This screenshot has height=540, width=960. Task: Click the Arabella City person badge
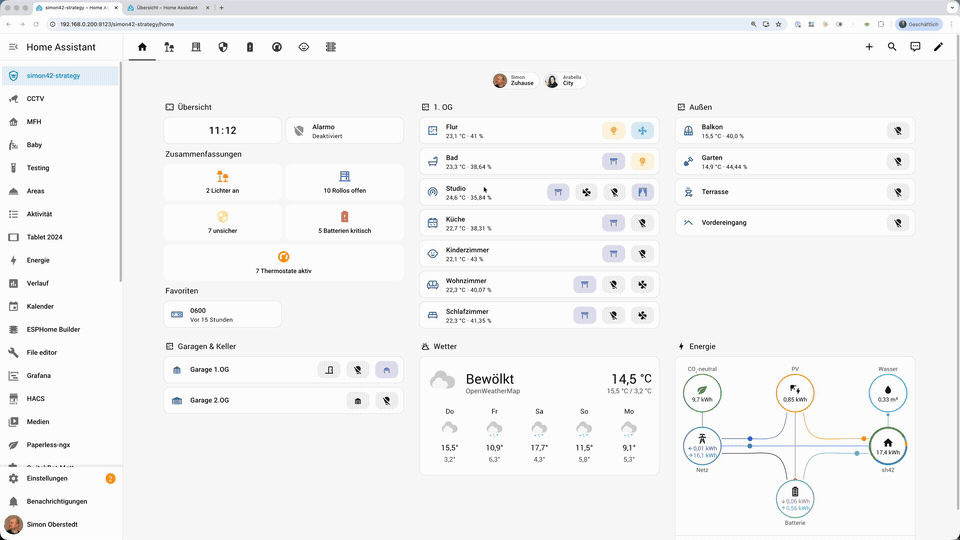pyautogui.click(x=565, y=80)
